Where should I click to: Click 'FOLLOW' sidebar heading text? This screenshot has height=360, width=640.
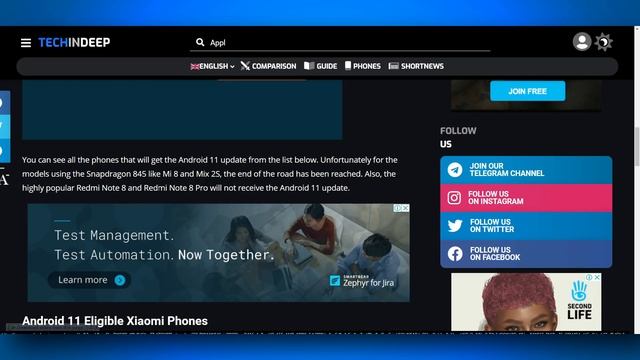(x=458, y=131)
